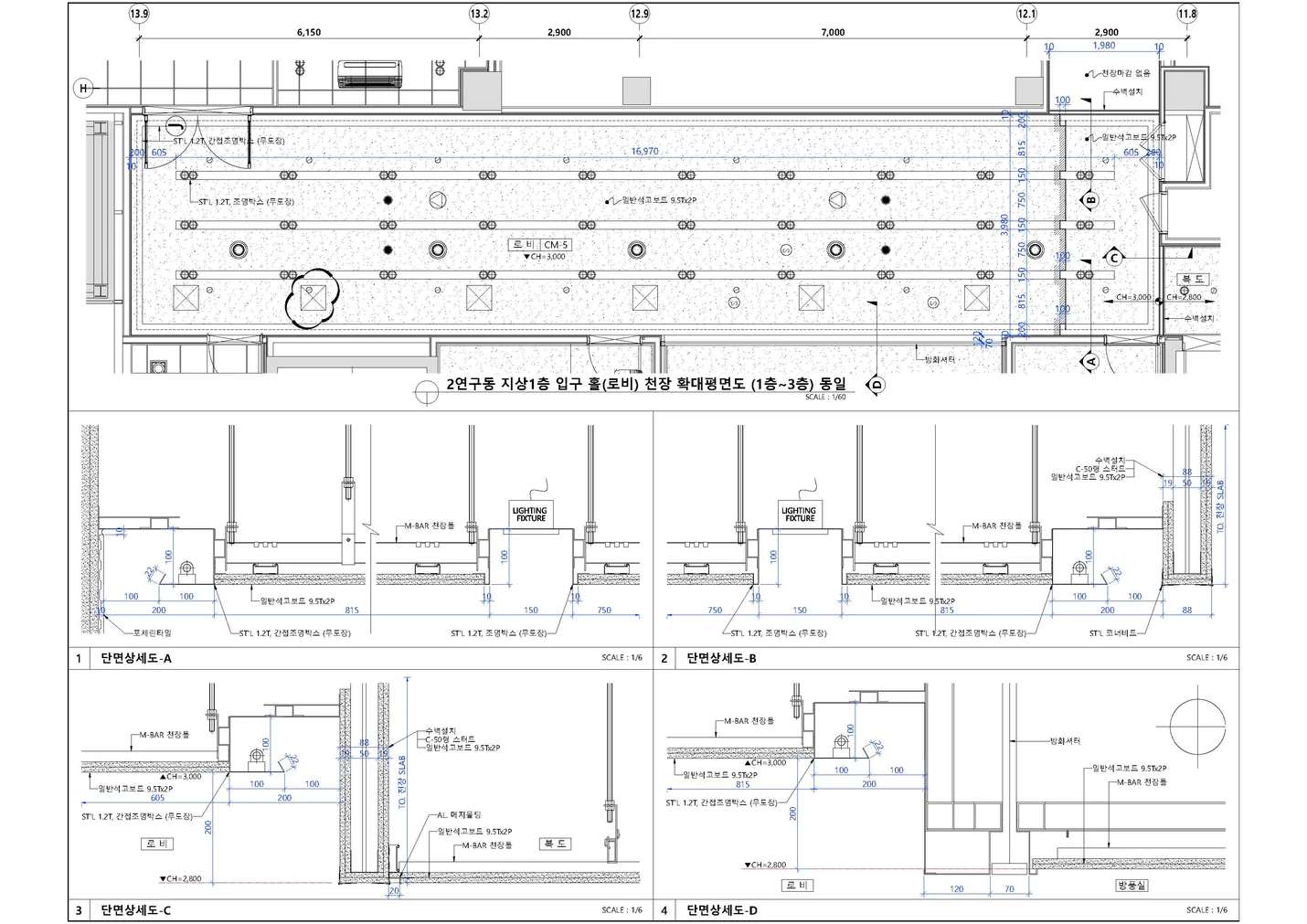Click the AL. 메지몰딩 label in detail C
Screen dimensions: 1307x924
[x=459, y=814]
